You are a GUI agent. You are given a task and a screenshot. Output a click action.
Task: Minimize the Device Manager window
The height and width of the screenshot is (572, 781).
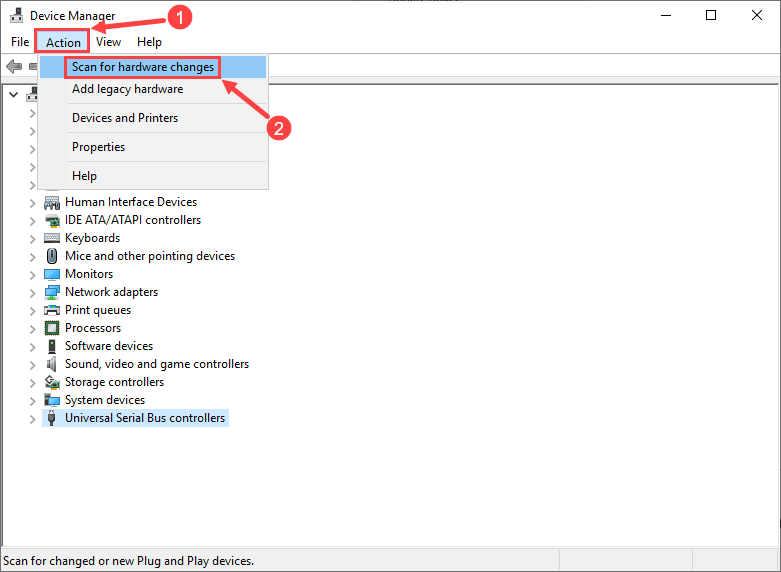665,15
